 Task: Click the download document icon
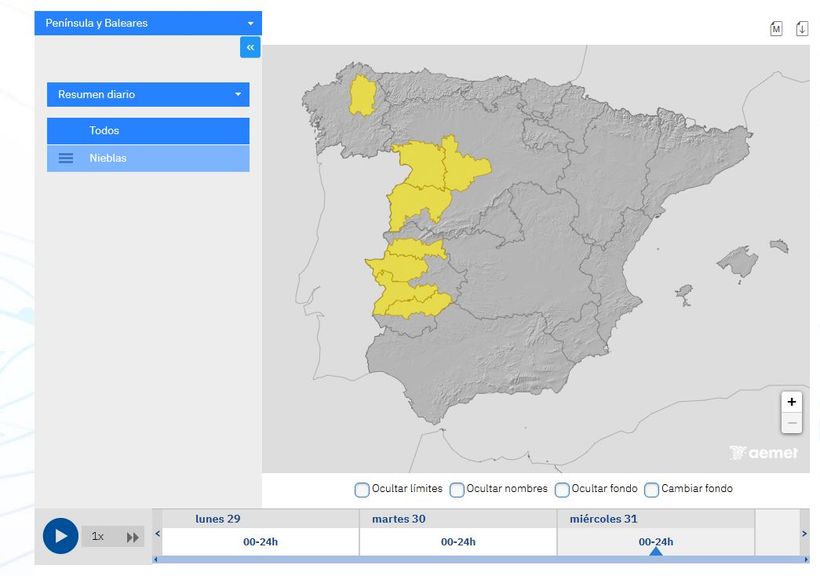pyautogui.click(x=801, y=28)
